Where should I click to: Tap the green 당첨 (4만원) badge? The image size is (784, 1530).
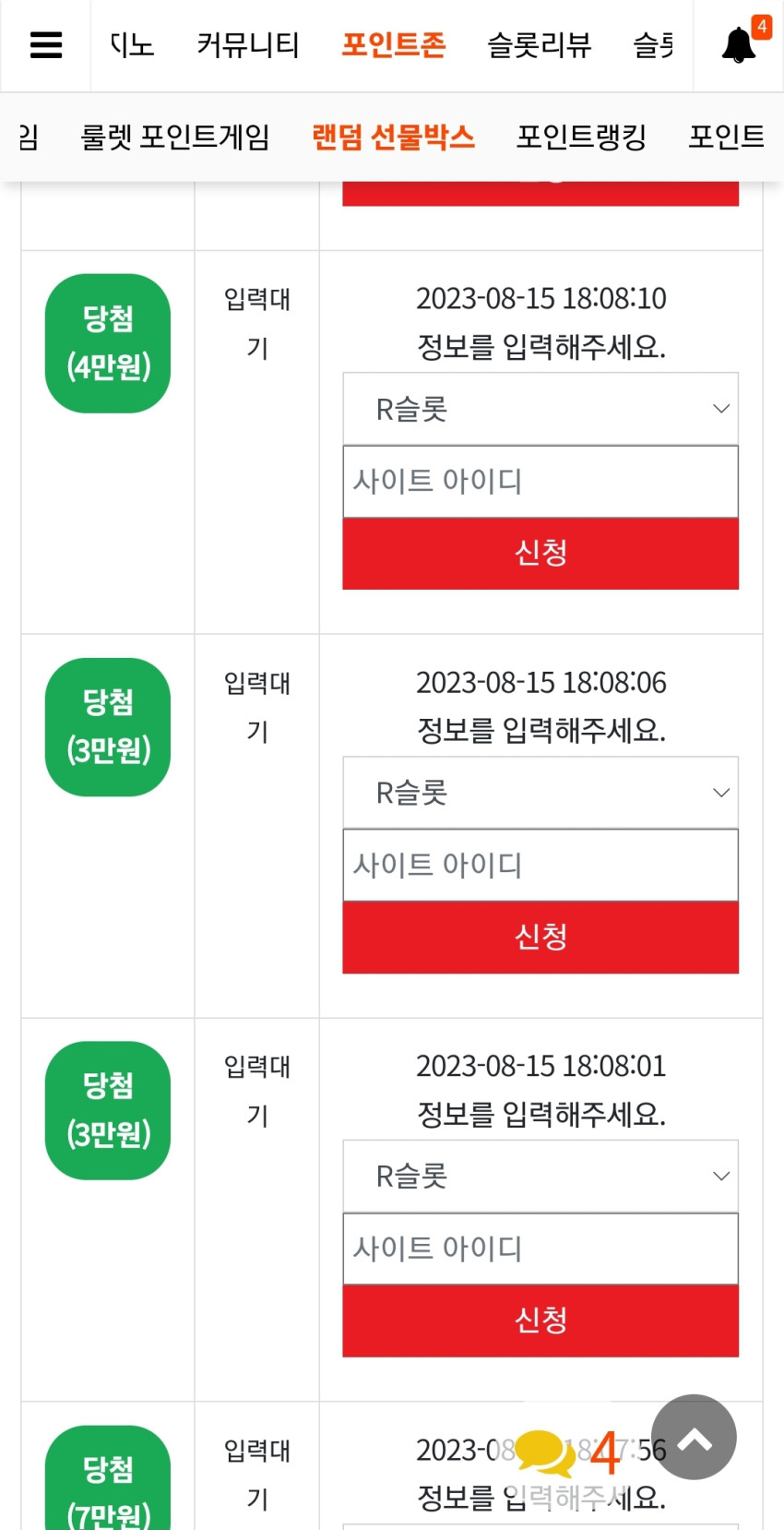point(108,343)
